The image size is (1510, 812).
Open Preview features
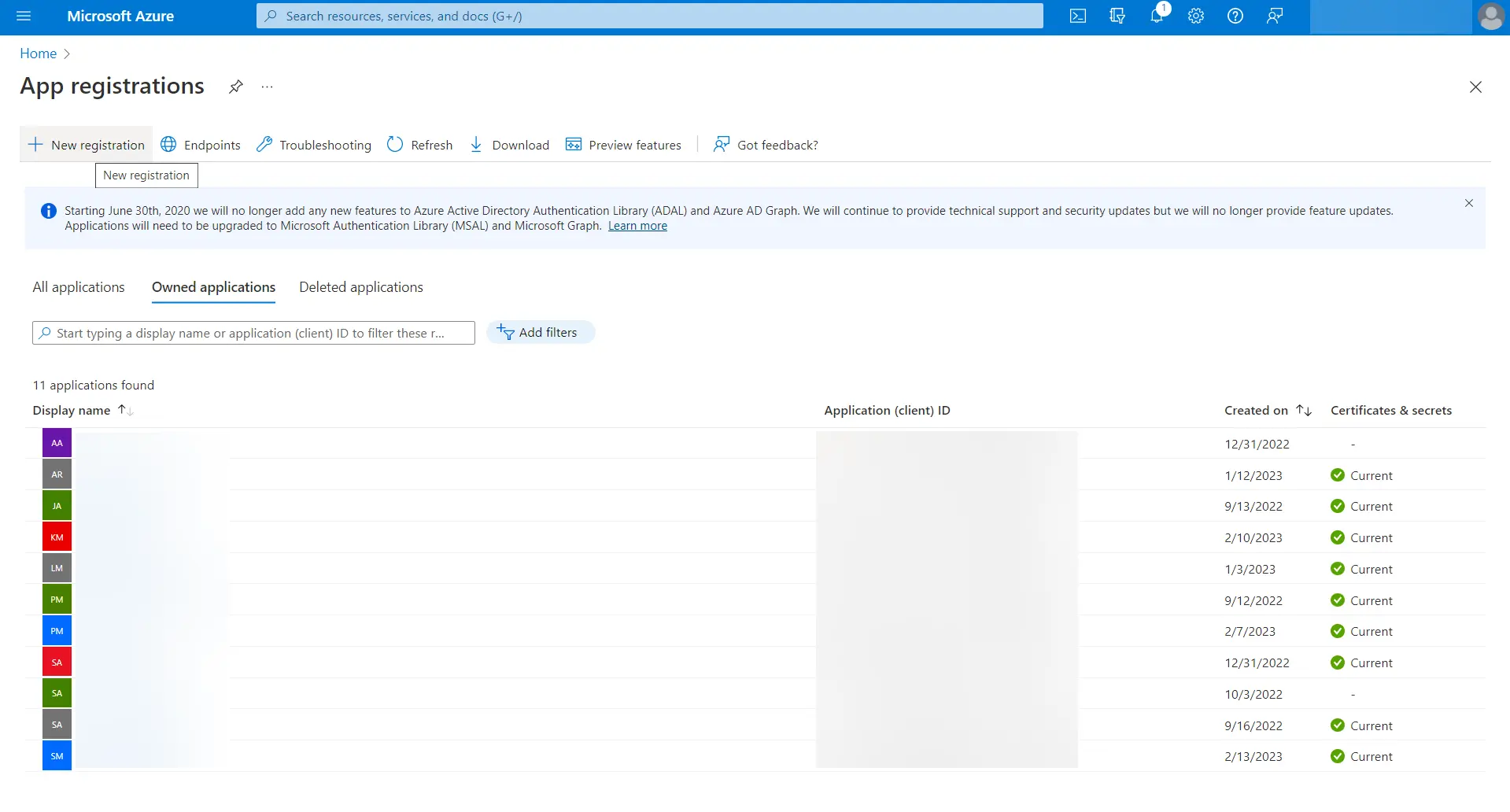[x=624, y=145]
